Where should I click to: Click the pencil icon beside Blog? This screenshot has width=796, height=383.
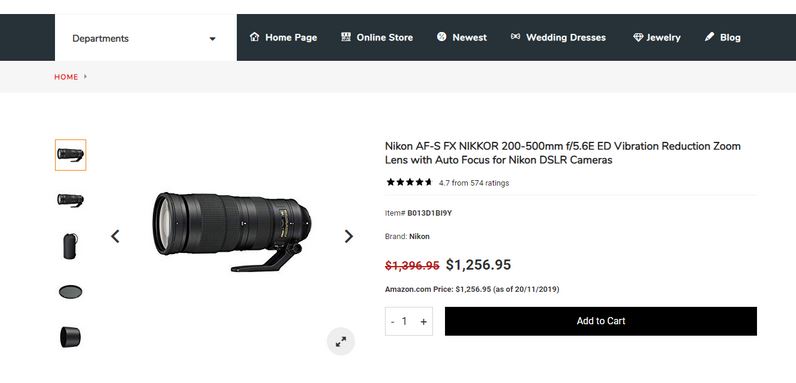710,37
